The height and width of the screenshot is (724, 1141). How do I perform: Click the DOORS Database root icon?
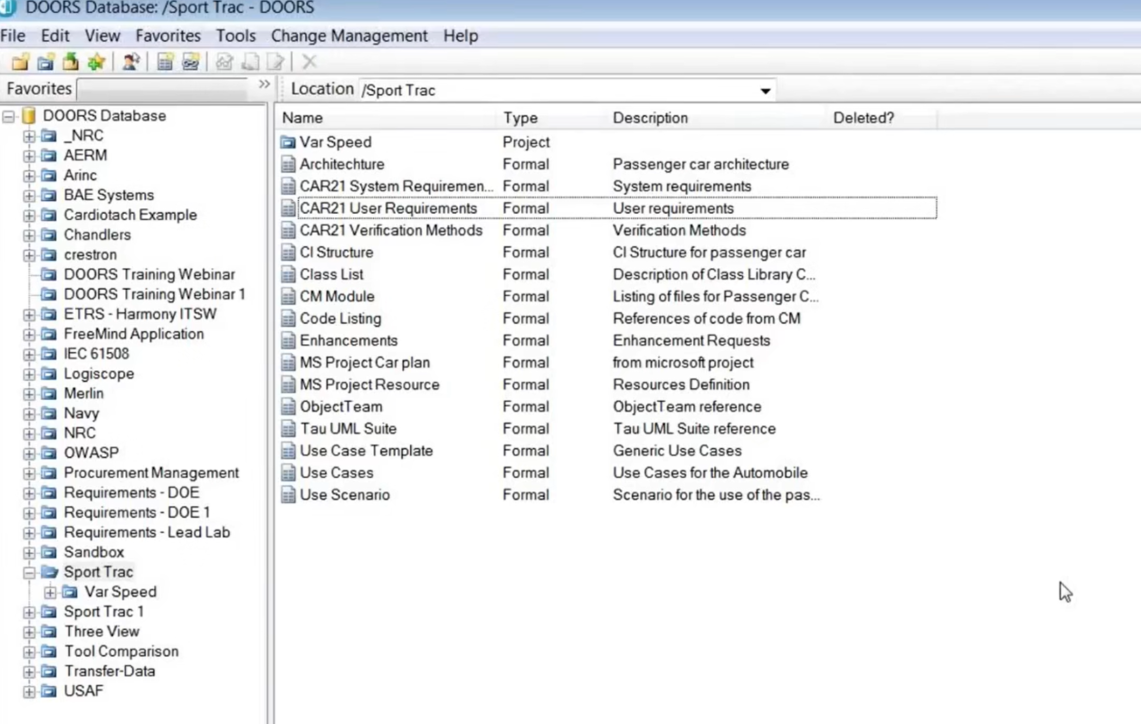pos(28,116)
